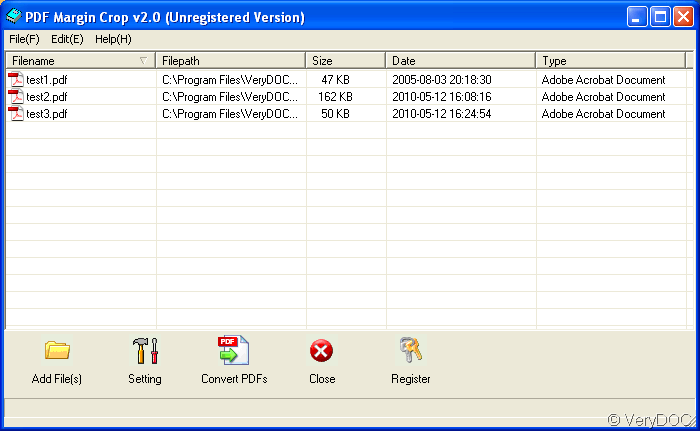The height and width of the screenshot is (431, 700).
Task: Sort by the Type column header
Action: coord(610,61)
